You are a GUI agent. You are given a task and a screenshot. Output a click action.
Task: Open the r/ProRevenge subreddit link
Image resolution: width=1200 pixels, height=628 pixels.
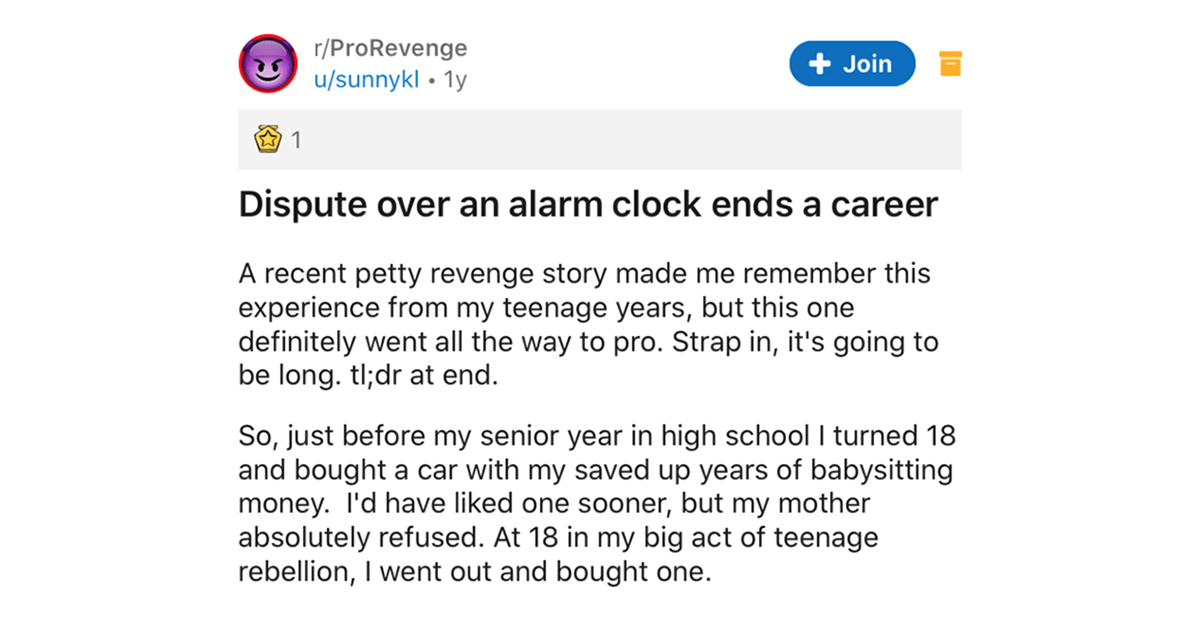coord(390,49)
